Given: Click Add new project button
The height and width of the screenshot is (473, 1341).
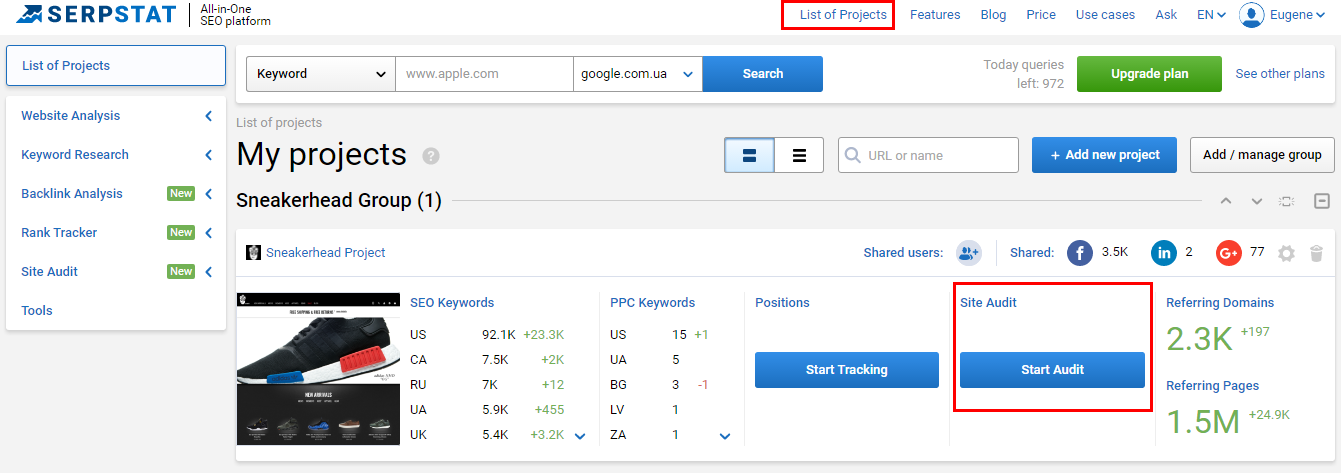Looking at the screenshot, I should (1104, 155).
